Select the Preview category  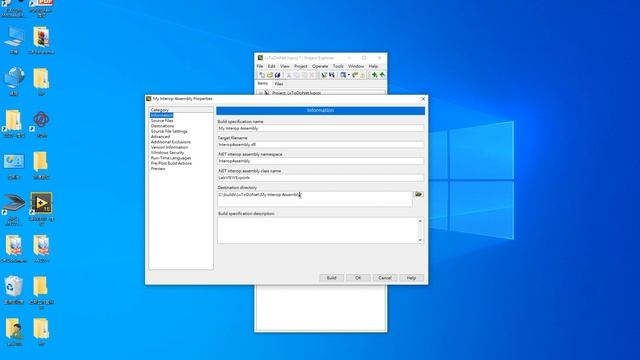coord(158,169)
